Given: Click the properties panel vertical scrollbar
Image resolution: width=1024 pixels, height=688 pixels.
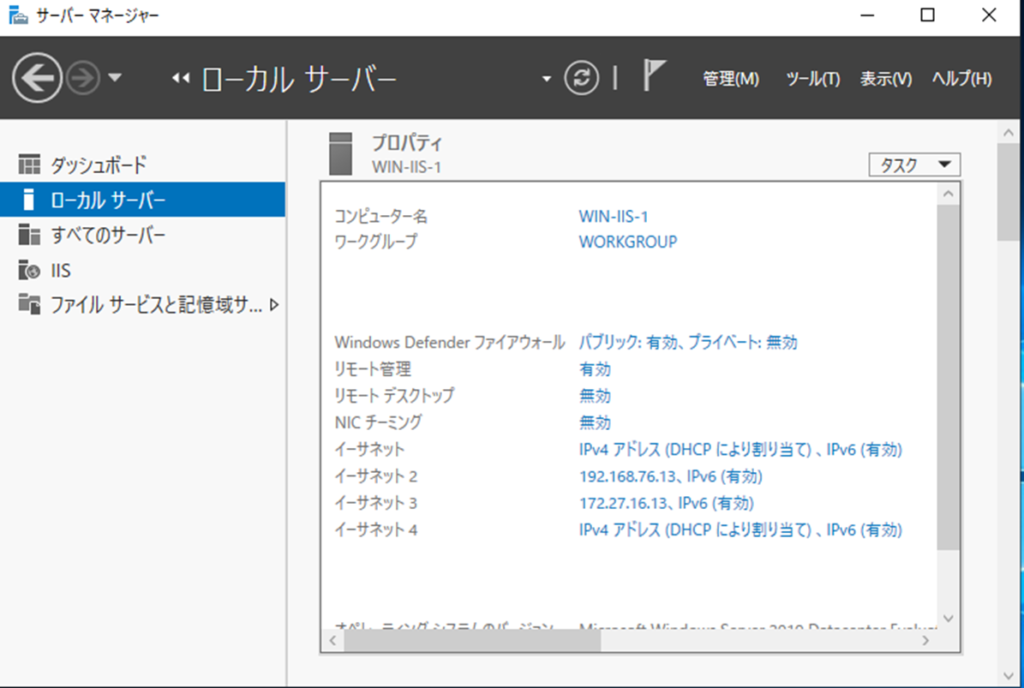Looking at the screenshot, I should tap(949, 380).
